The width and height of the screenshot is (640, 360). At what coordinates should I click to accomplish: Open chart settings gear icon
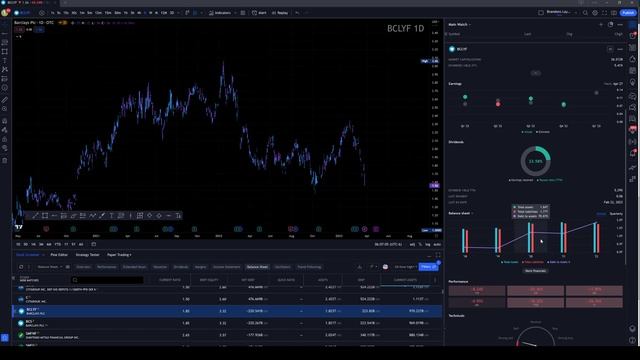tap(595, 13)
